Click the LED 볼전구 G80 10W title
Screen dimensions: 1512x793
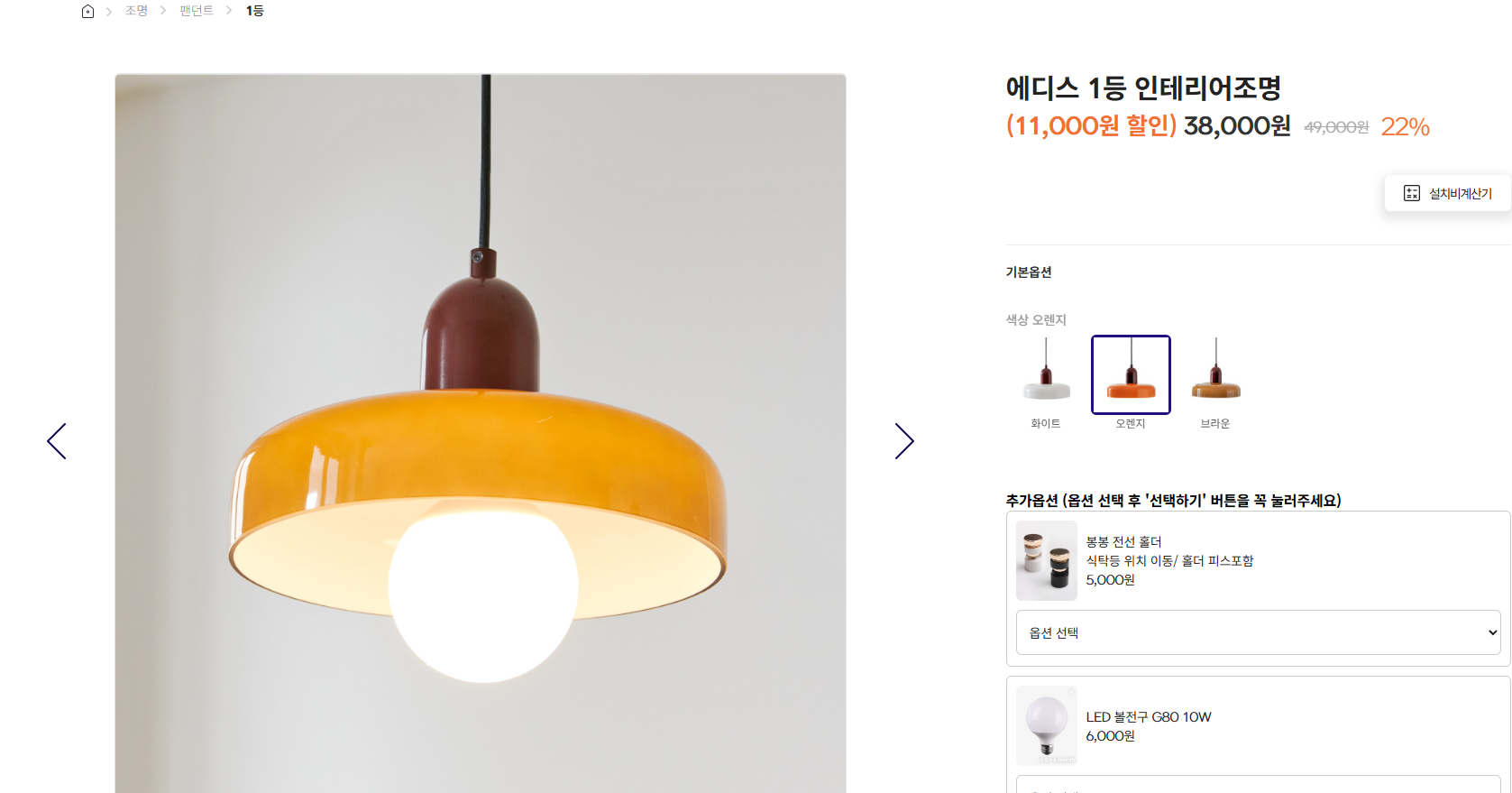(x=1149, y=717)
